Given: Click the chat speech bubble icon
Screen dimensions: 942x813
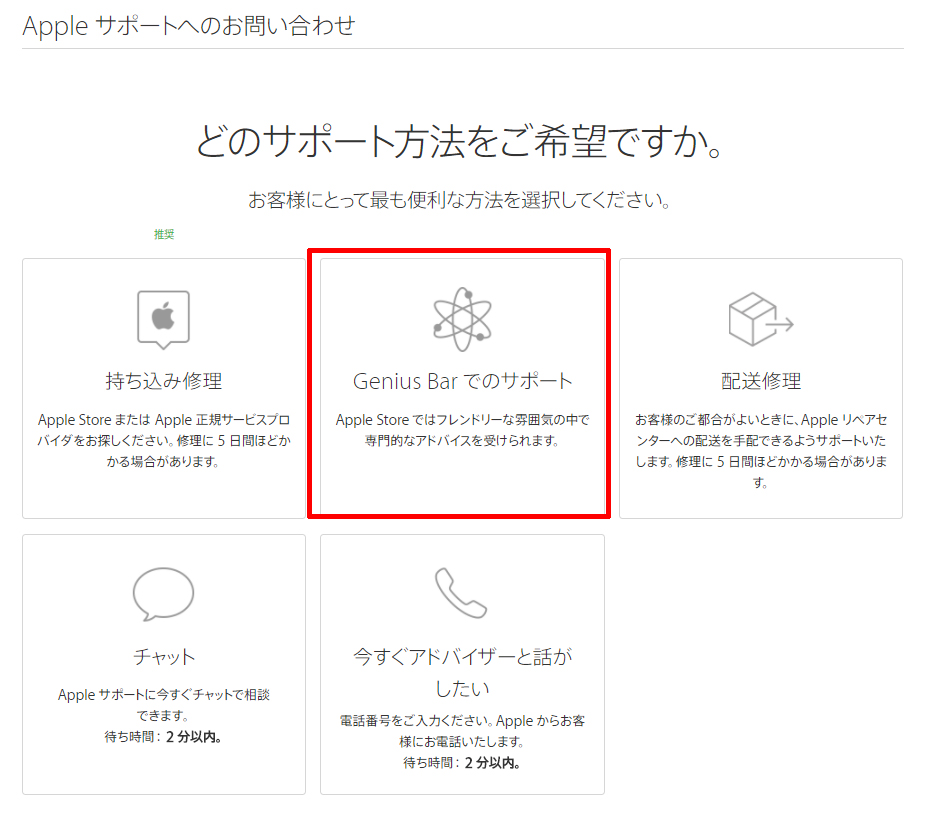Looking at the screenshot, I should 163,594.
